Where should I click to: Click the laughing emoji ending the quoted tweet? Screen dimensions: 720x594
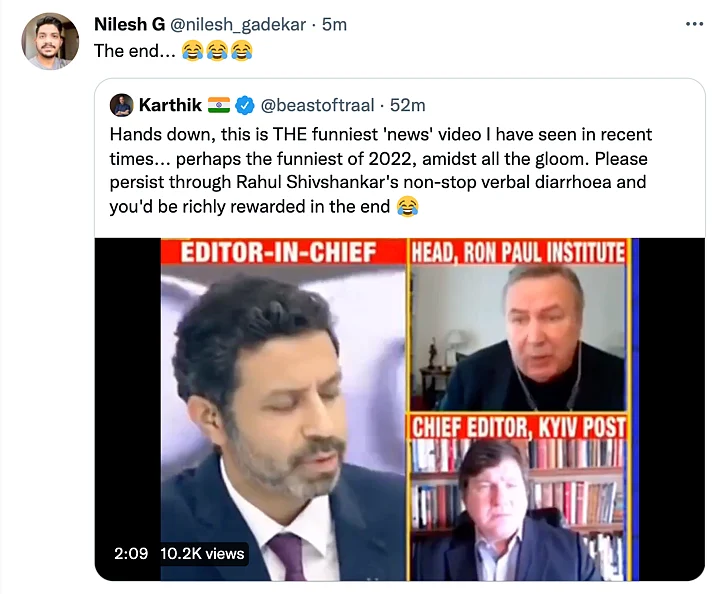(x=407, y=208)
